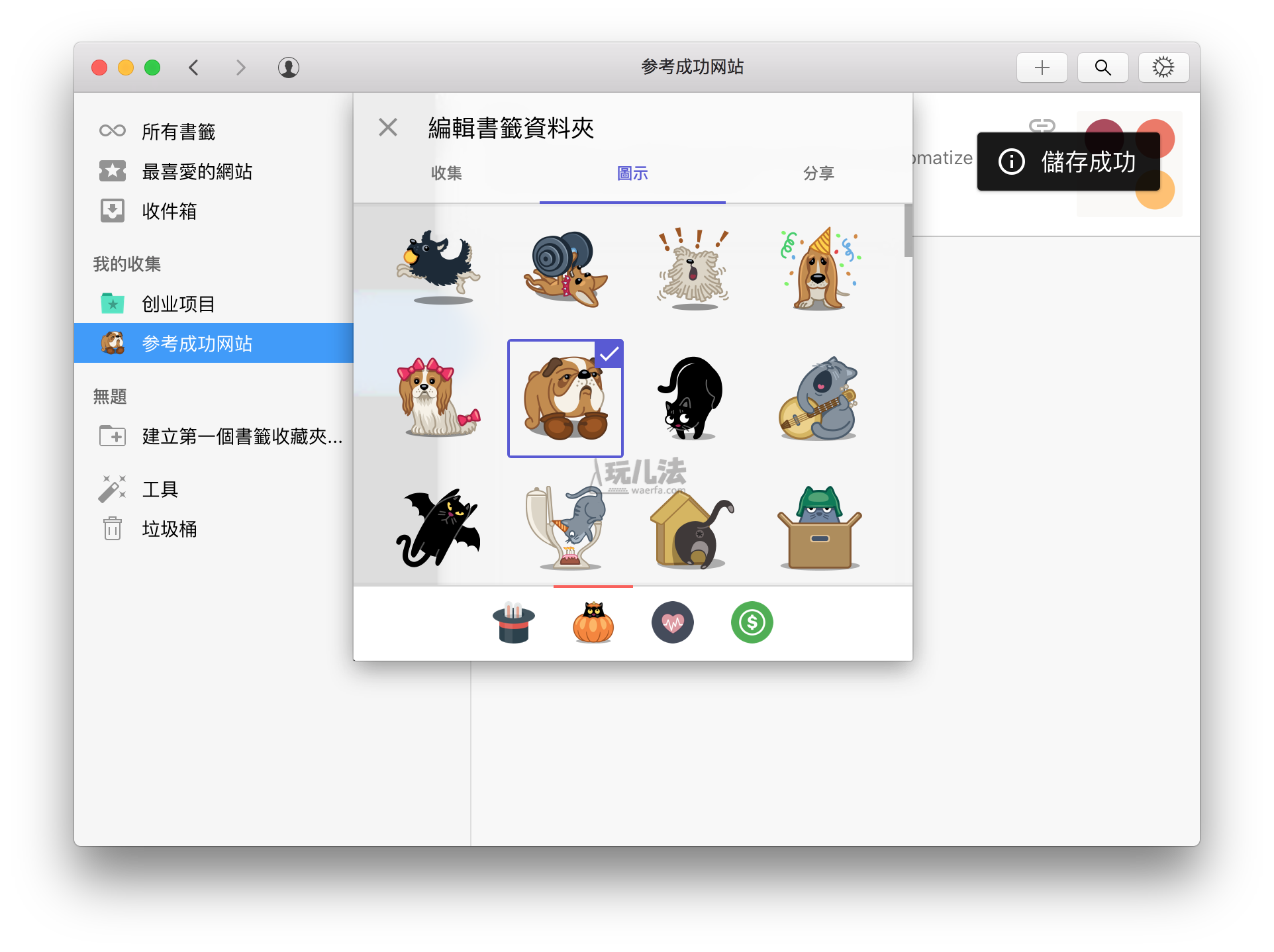
Task: Open the green dollar icon category
Action: [x=752, y=622]
